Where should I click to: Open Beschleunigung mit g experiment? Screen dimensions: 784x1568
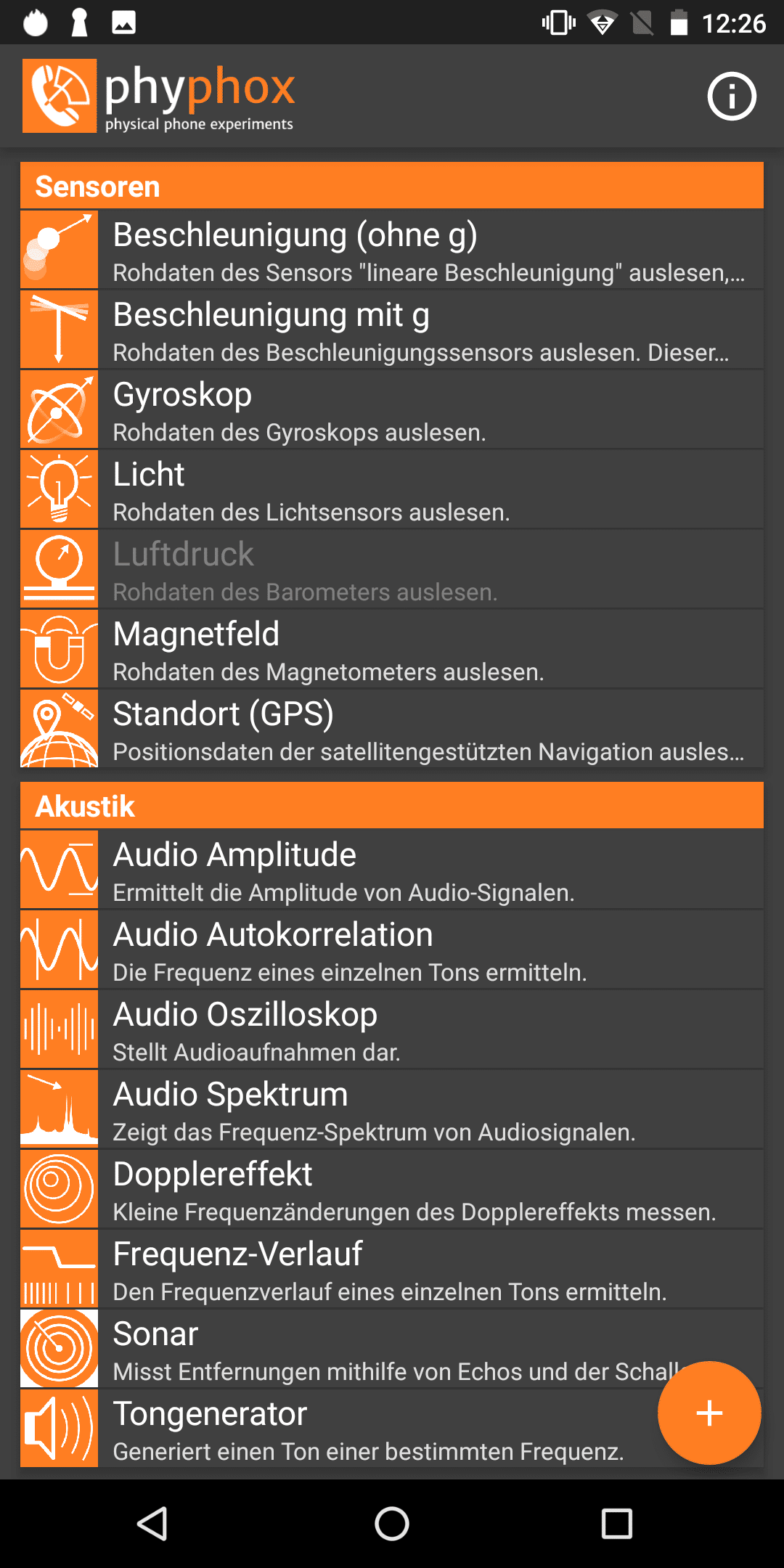point(392,330)
